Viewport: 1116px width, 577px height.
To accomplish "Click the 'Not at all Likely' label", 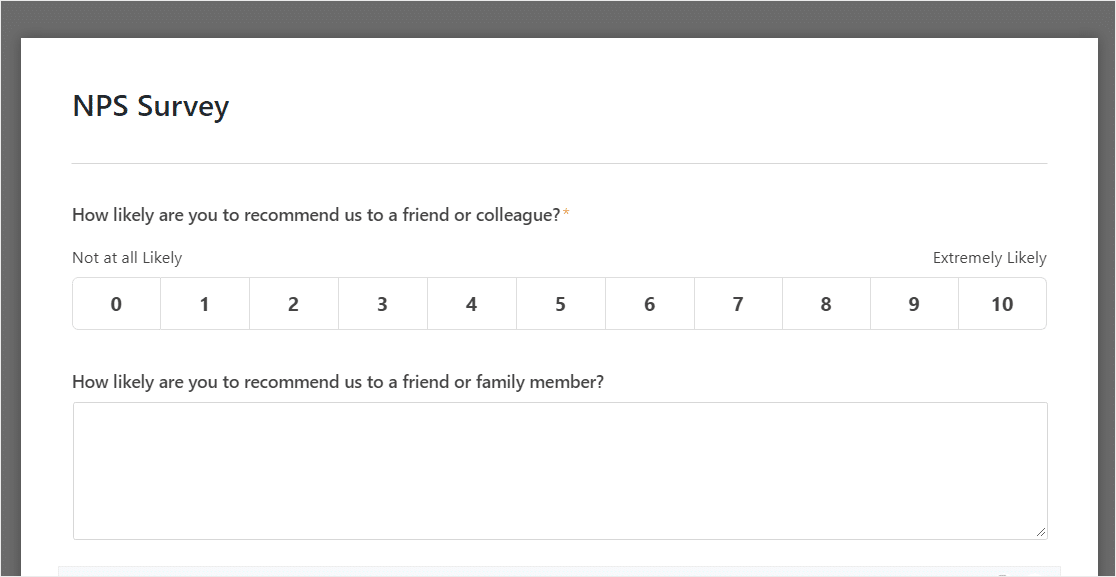I will pos(127,258).
